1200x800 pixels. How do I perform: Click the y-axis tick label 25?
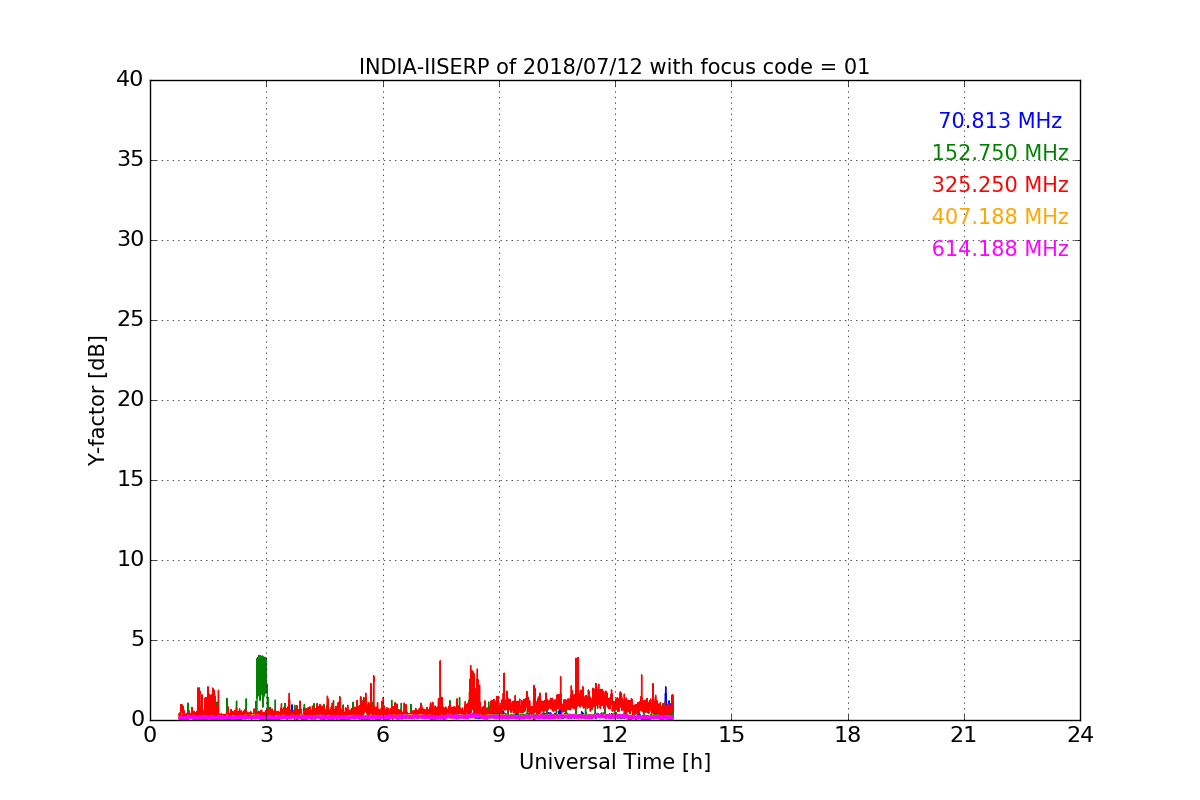pyautogui.click(x=130, y=320)
